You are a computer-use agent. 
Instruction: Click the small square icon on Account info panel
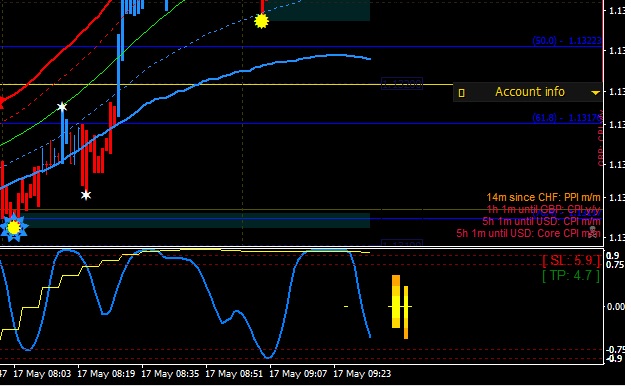[461, 93]
